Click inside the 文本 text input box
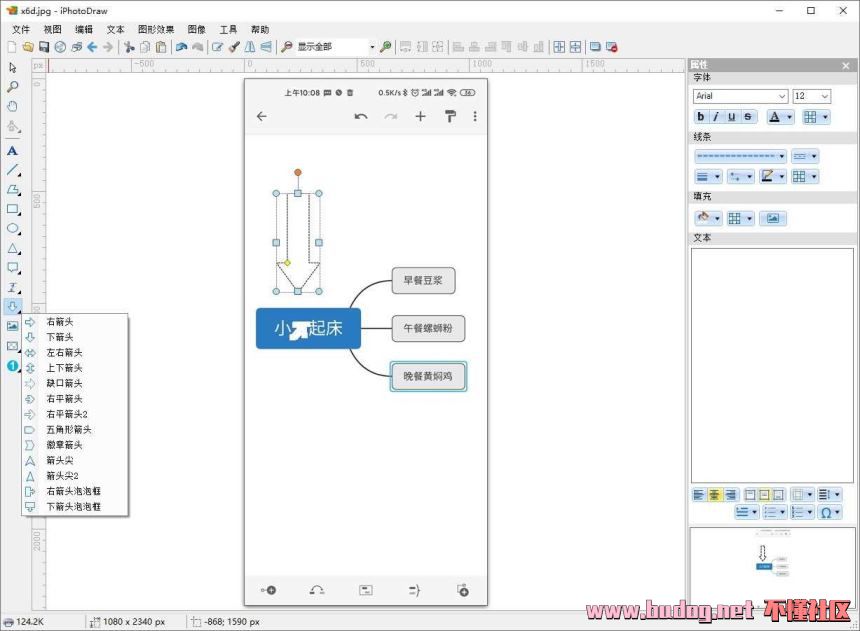860x631 pixels. 771,360
